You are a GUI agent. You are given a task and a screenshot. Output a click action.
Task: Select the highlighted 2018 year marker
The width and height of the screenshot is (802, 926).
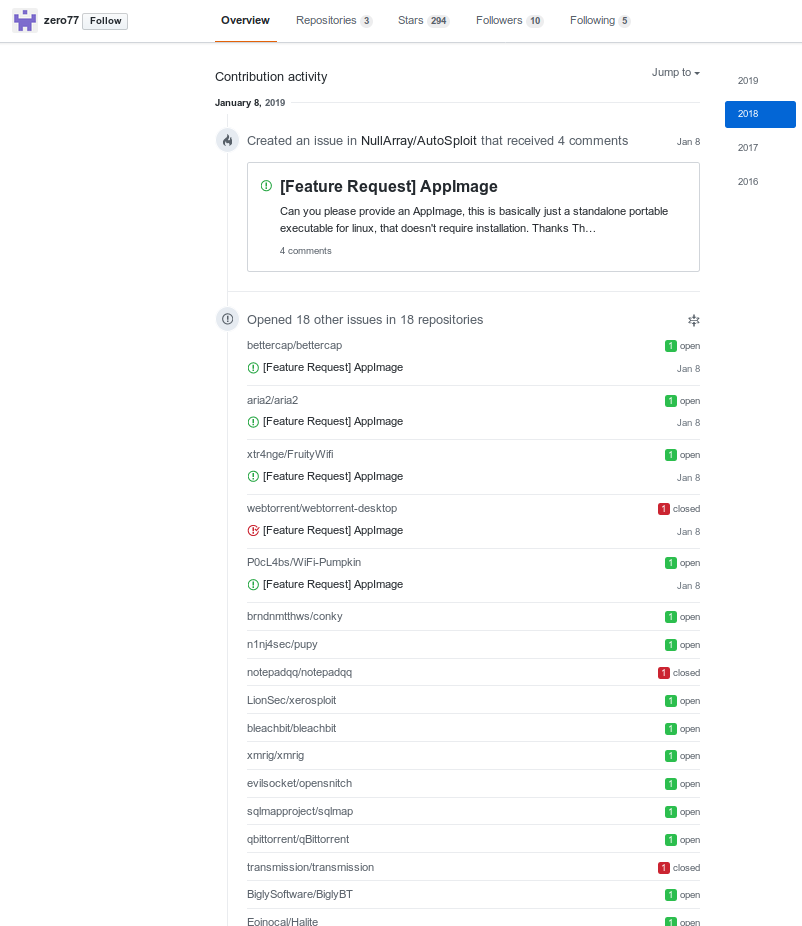click(x=747, y=114)
